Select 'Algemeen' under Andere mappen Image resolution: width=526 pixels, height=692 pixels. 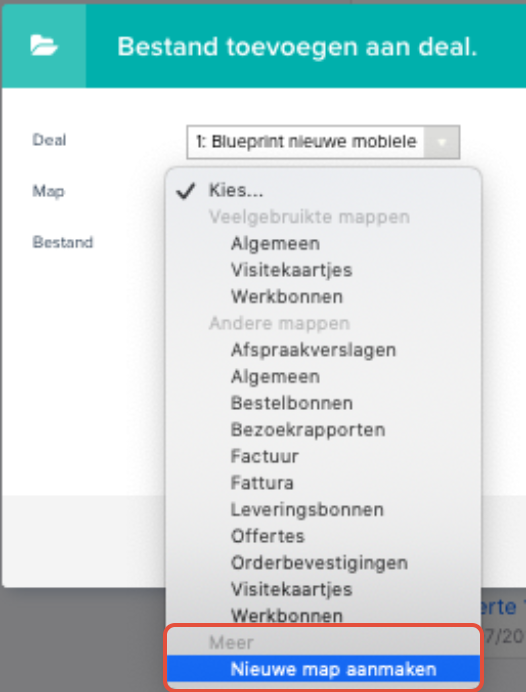pos(323,376)
